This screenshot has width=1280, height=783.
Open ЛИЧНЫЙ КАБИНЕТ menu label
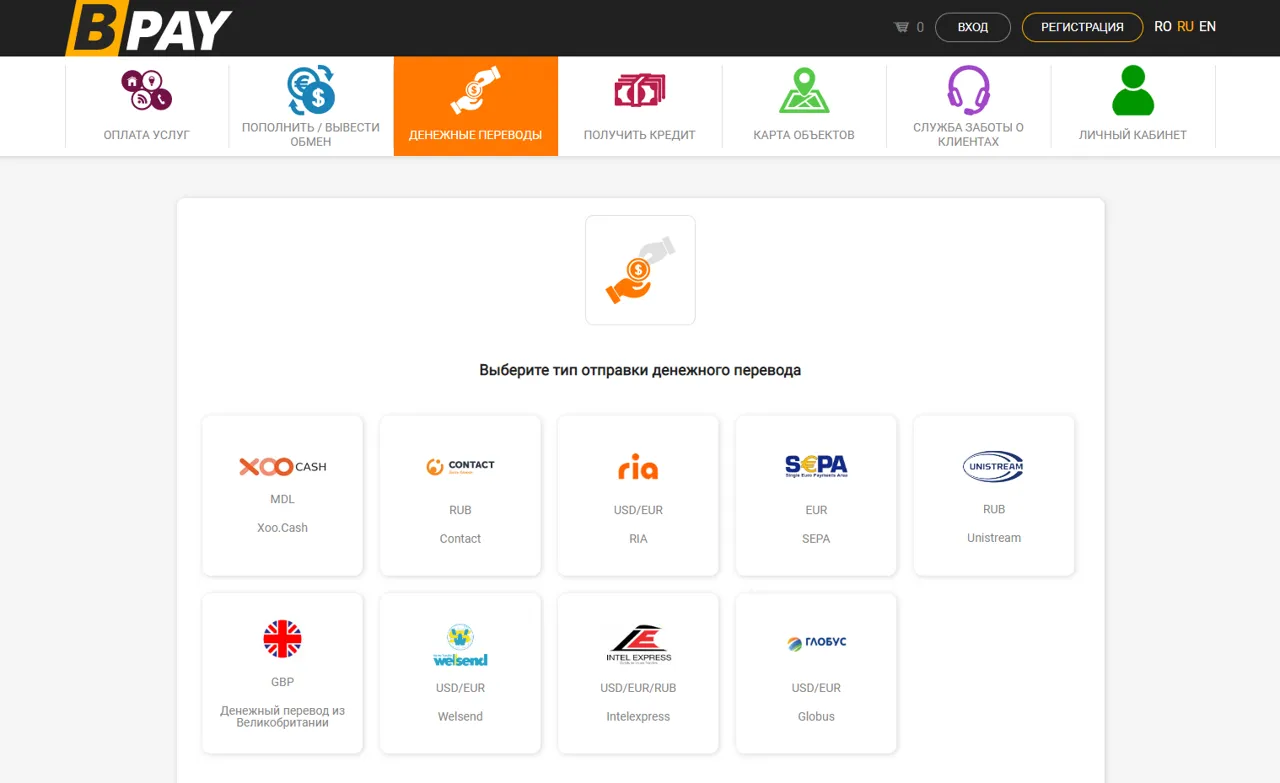point(1133,135)
